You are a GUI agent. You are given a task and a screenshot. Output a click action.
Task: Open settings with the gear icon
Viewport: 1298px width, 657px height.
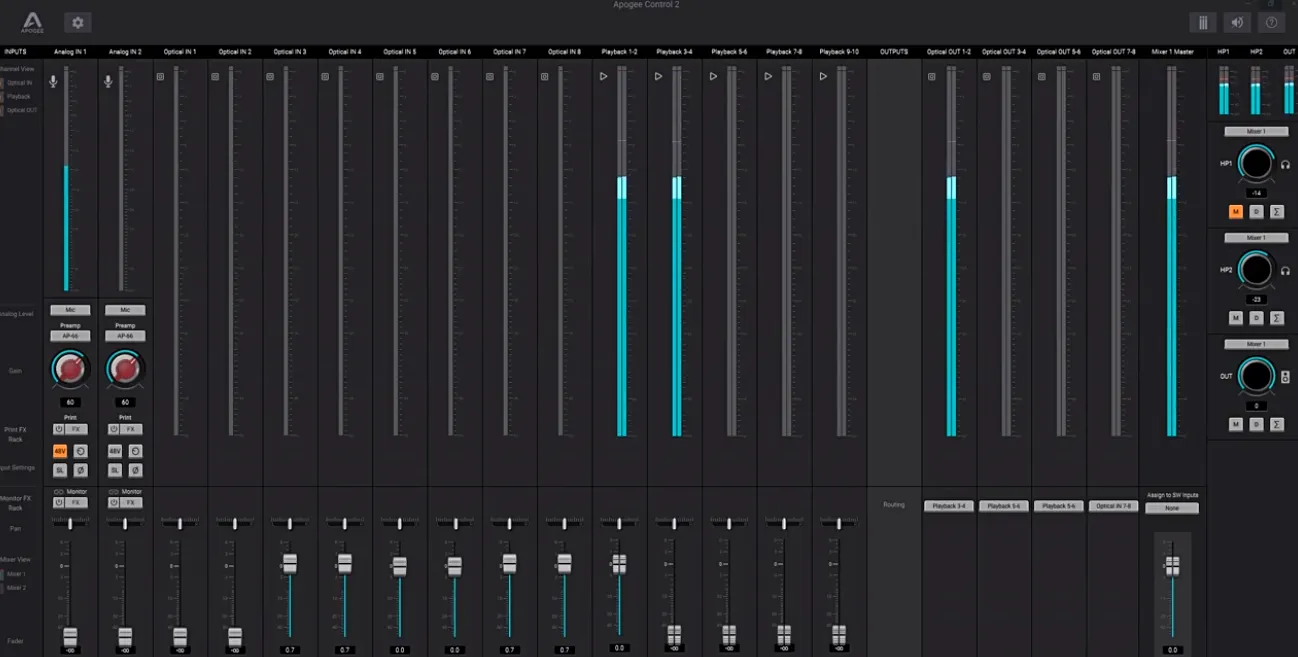pyautogui.click(x=77, y=22)
